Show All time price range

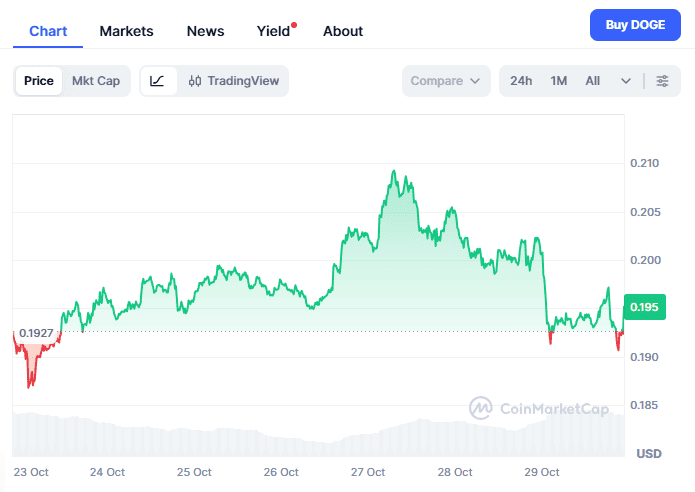(593, 81)
